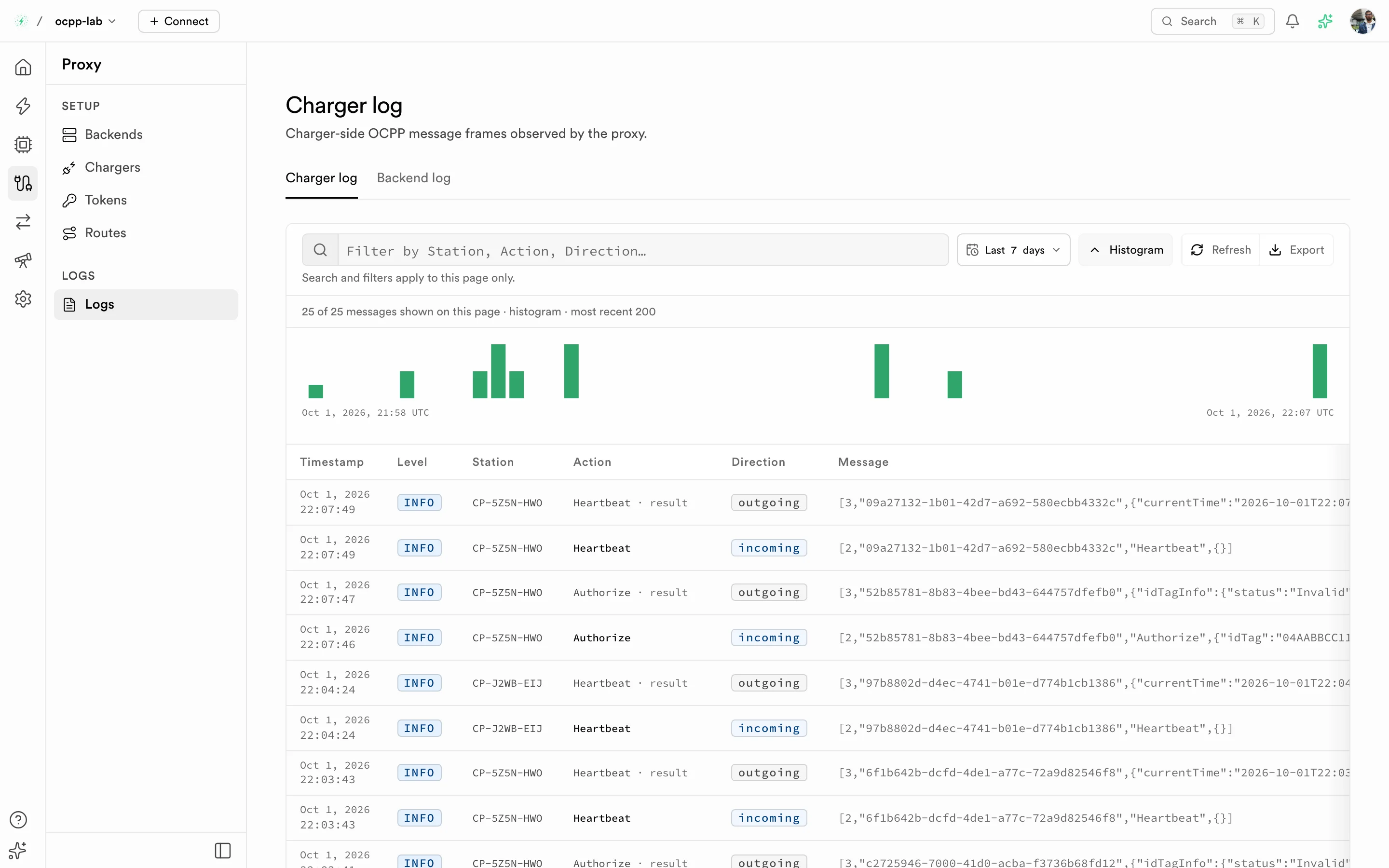The image size is (1389, 868).
Task: Open the settings gear rail icon
Action: tap(23, 298)
